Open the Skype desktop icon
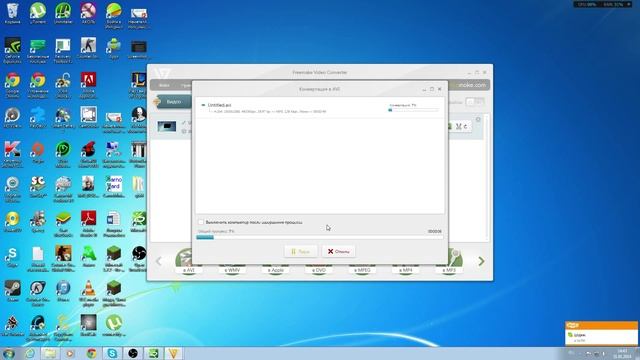The height and width of the screenshot is (360, 640). 13,257
